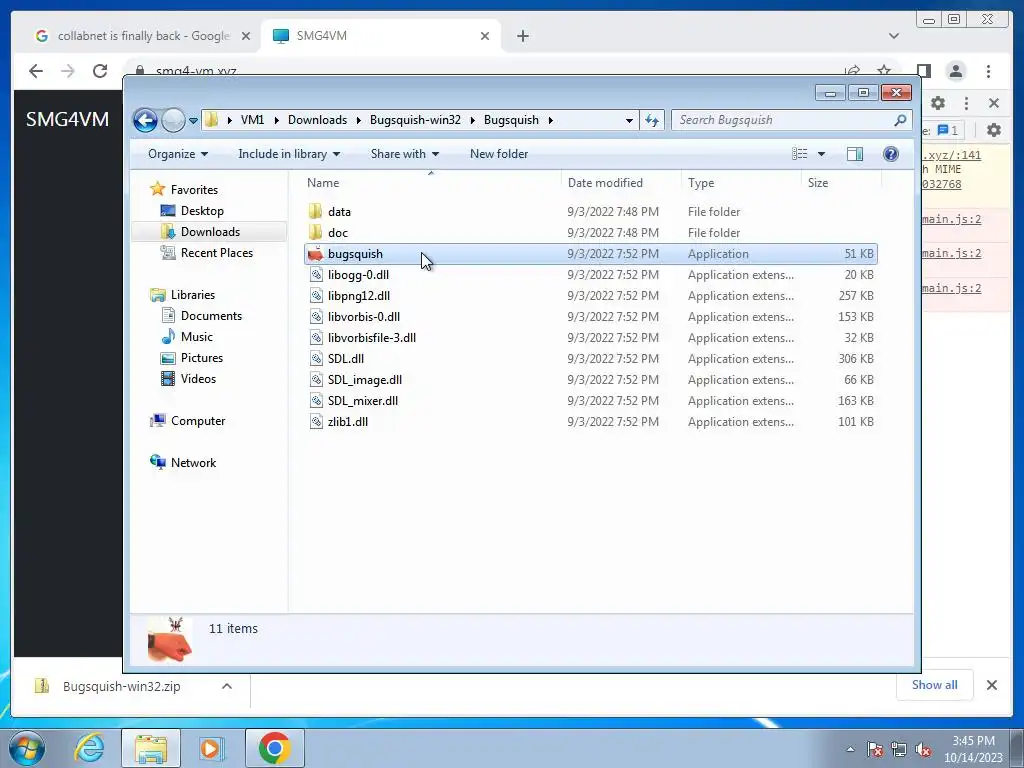Open Windows Explorer from the taskbar
The height and width of the screenshot is (768, 1024).
151,748
